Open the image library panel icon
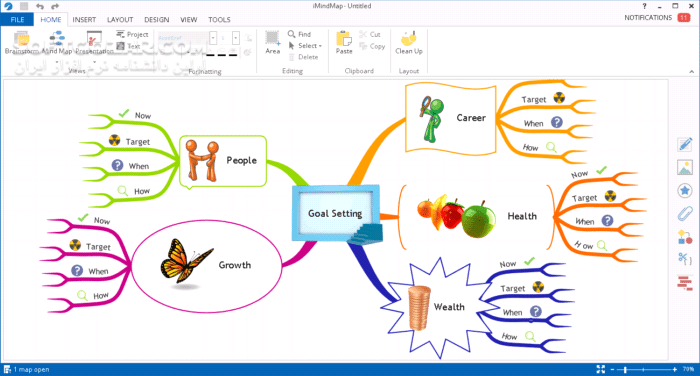Screen dimensions: 700x376 (x=685, y=167)
